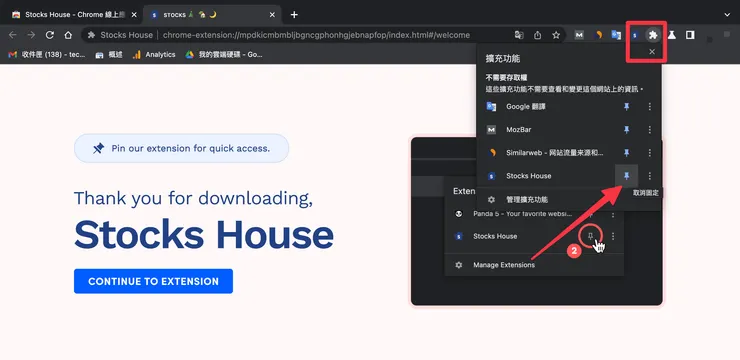Bookmark this page with the star icon
Screen dimensions: 740x360
(556, 35)
